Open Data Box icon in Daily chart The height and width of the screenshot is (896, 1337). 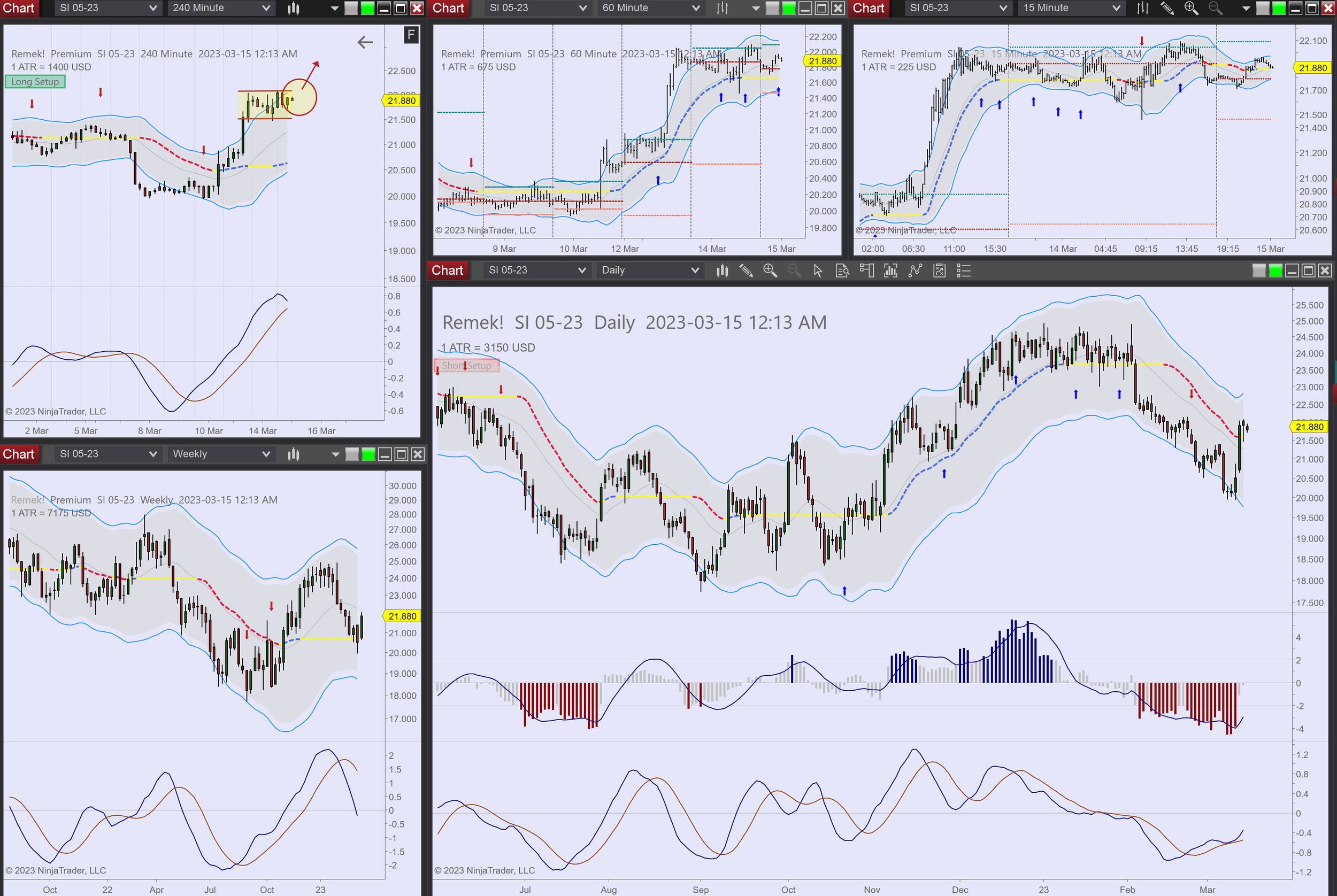(841, 271)
